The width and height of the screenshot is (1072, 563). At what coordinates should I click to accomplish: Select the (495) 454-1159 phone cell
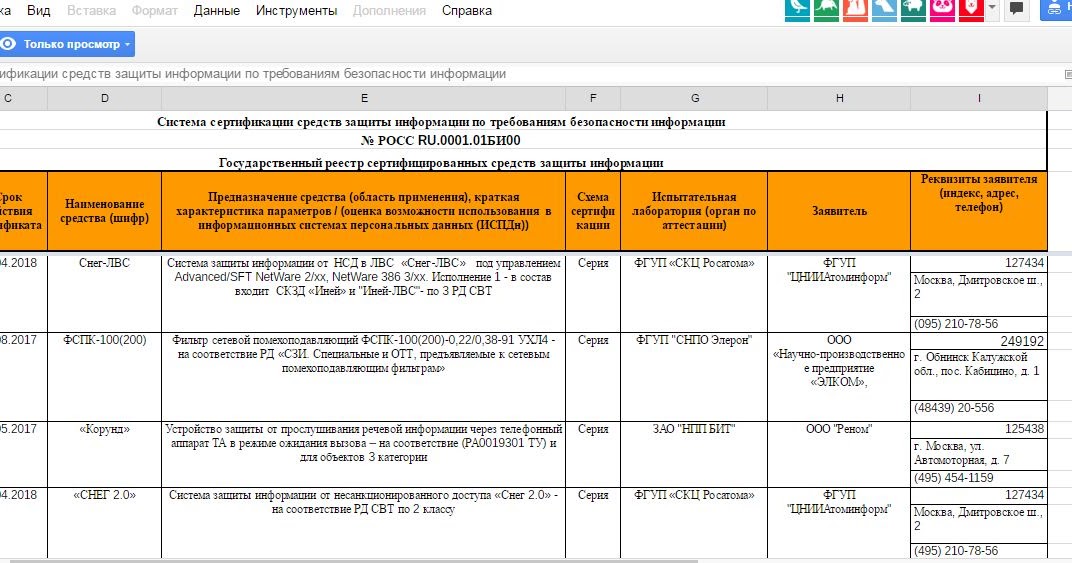pos(979,478)
